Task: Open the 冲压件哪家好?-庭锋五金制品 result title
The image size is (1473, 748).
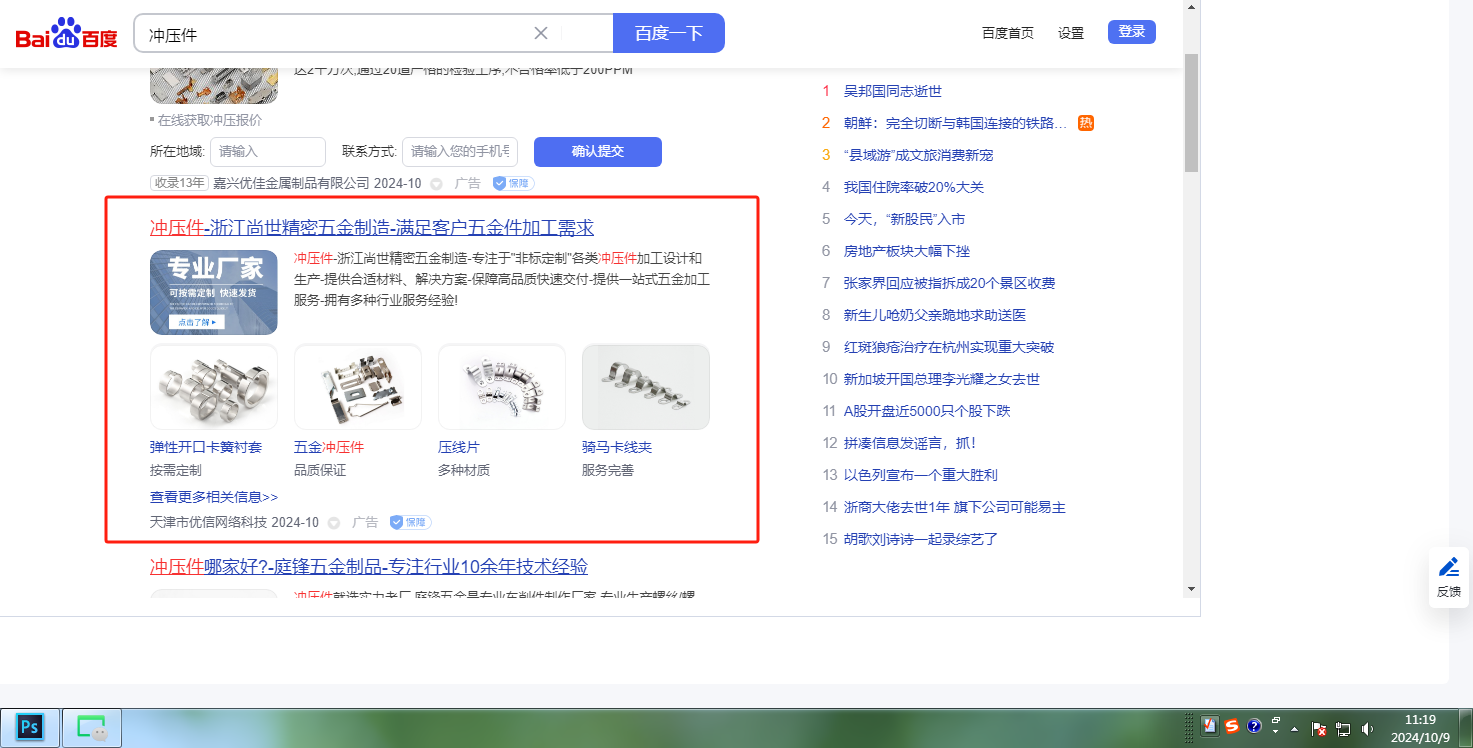Action: tap(369, 567)
